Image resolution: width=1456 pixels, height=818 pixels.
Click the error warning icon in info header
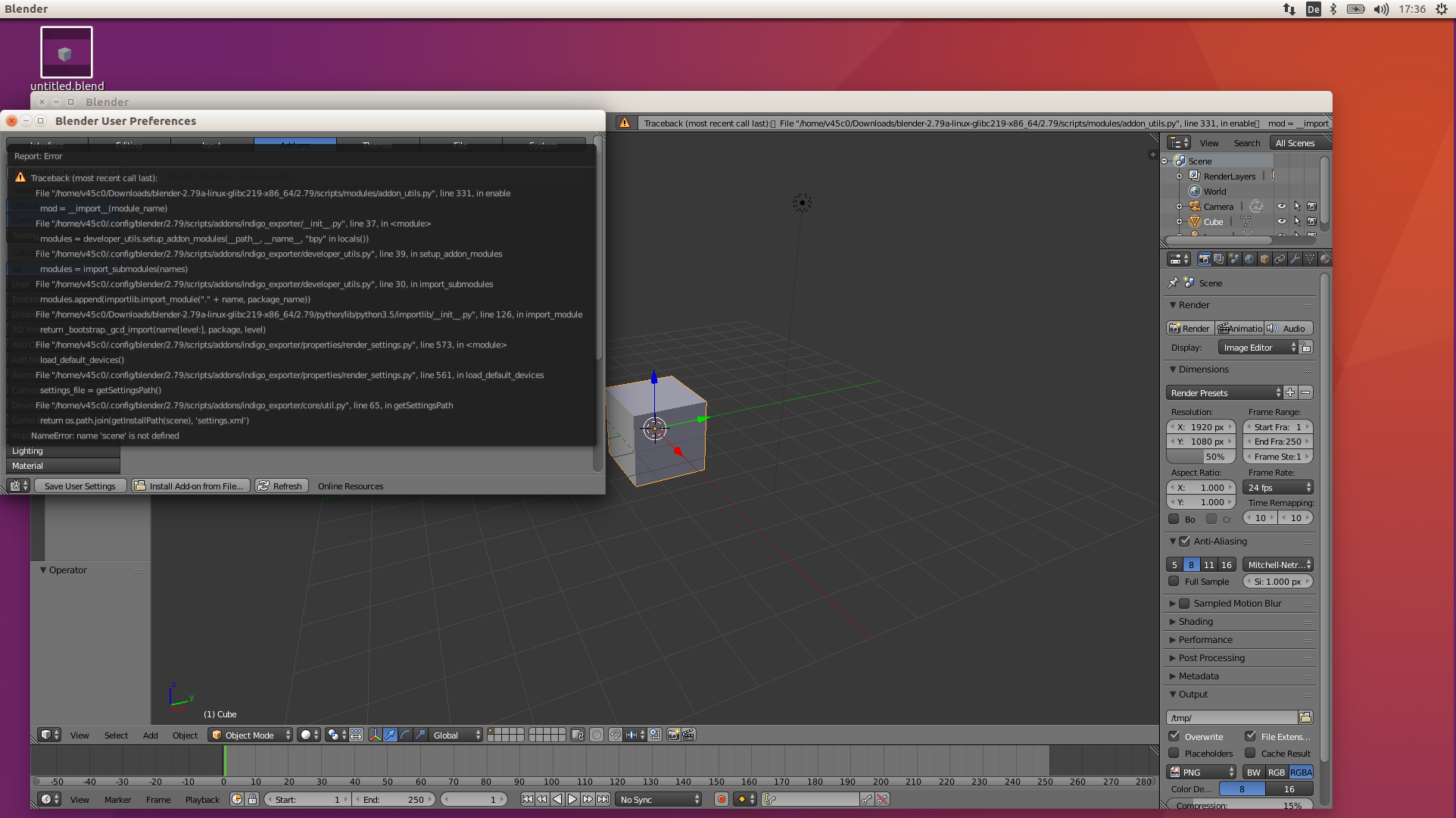(x=625, y=123)
